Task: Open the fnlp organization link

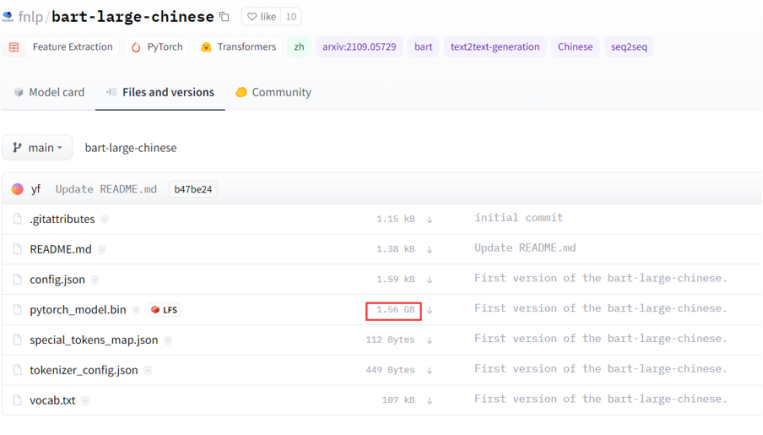Action: pos(31,17)
